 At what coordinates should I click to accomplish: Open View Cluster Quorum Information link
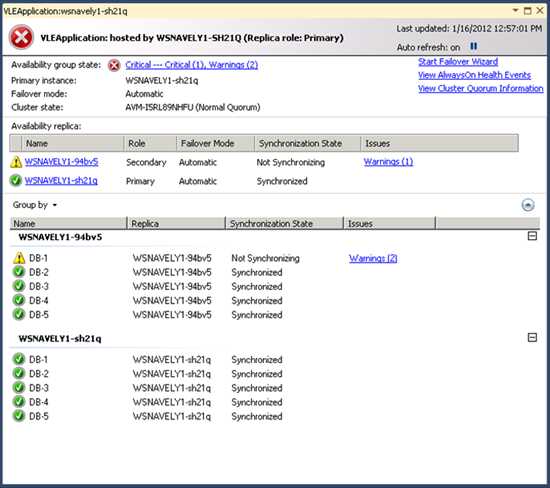click(x=481, y=88)
